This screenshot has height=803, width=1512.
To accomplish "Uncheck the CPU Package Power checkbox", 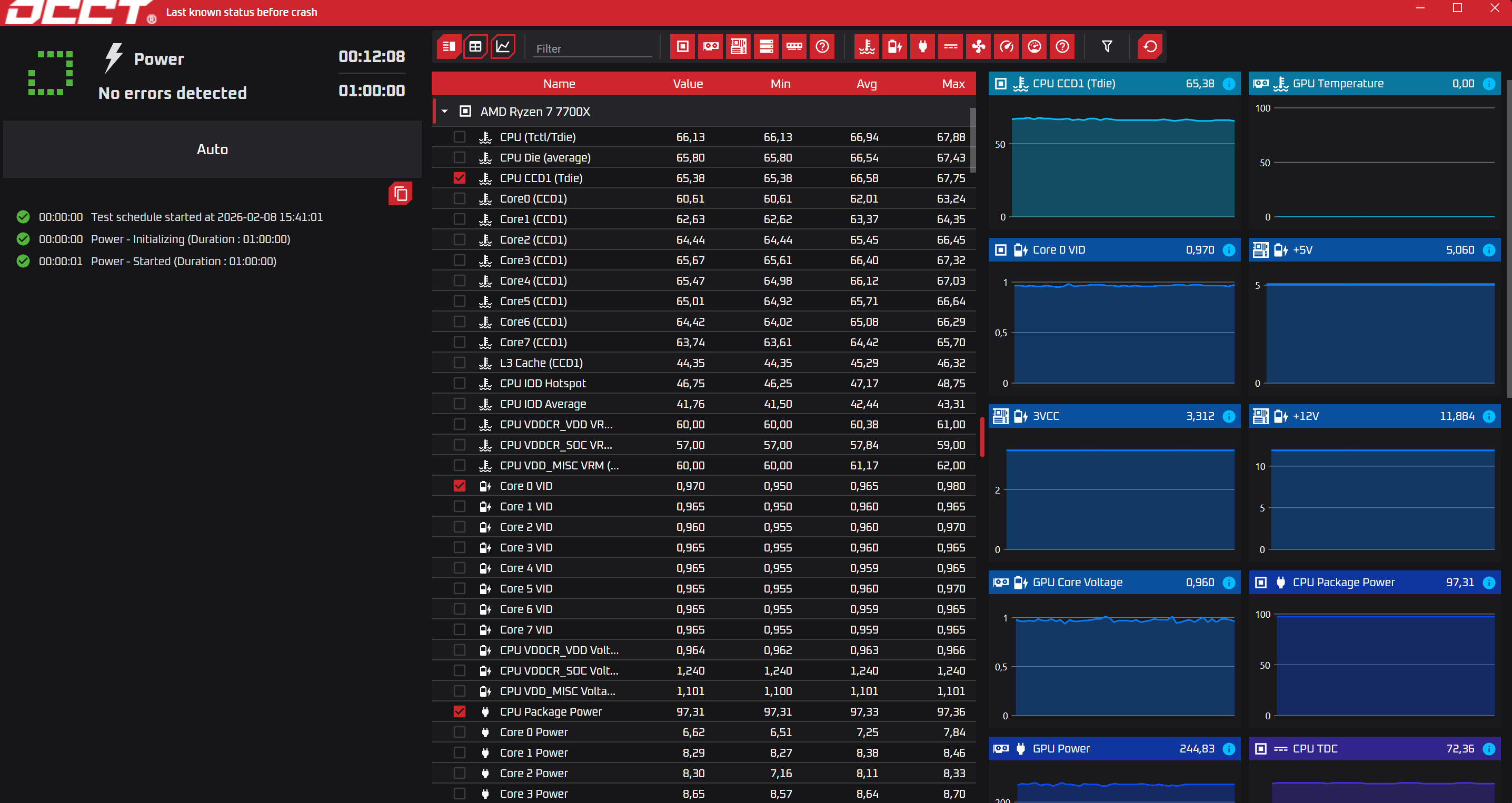I will point(460,711).
